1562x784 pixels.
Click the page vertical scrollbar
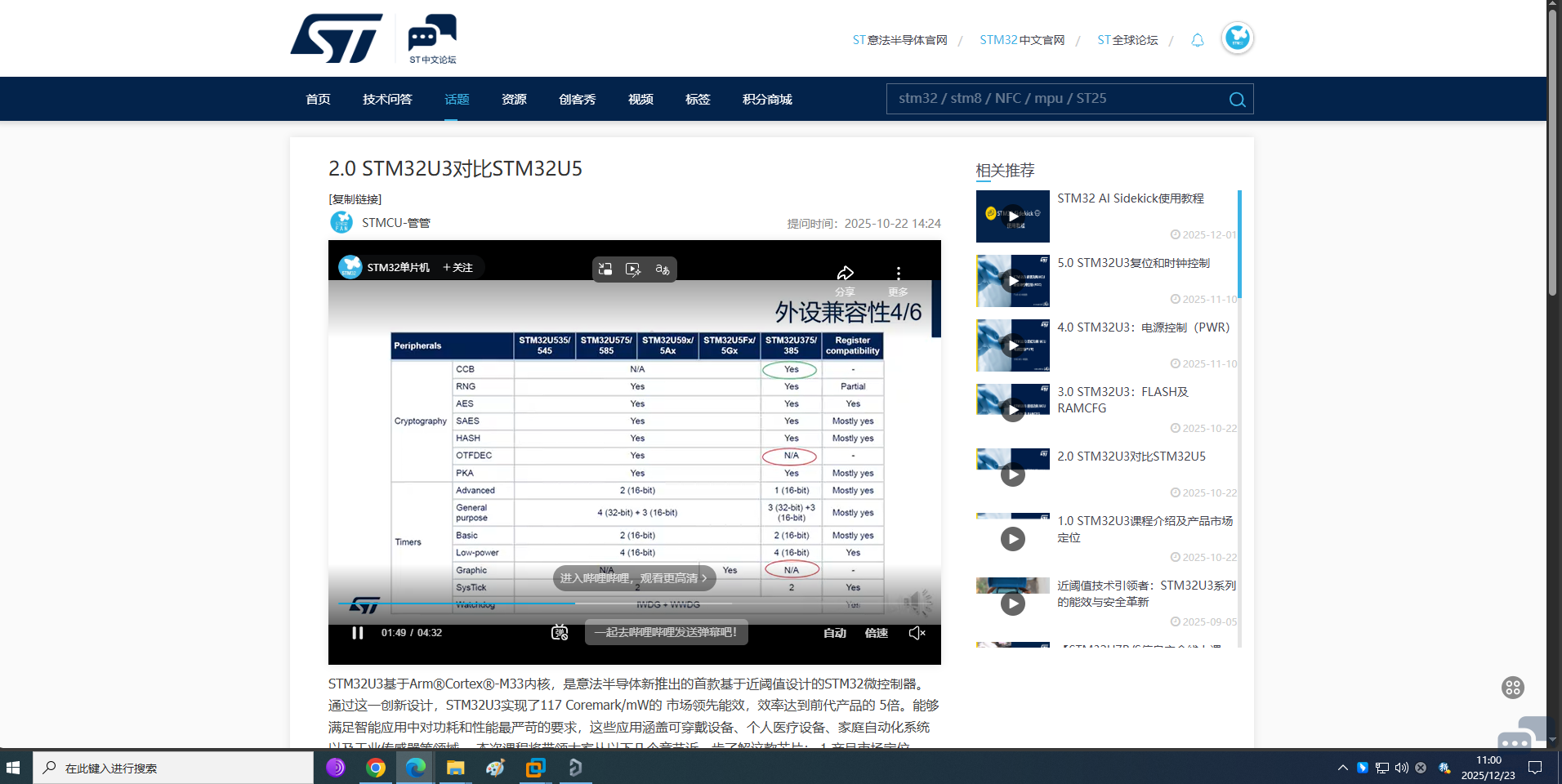coord(1553,152)
